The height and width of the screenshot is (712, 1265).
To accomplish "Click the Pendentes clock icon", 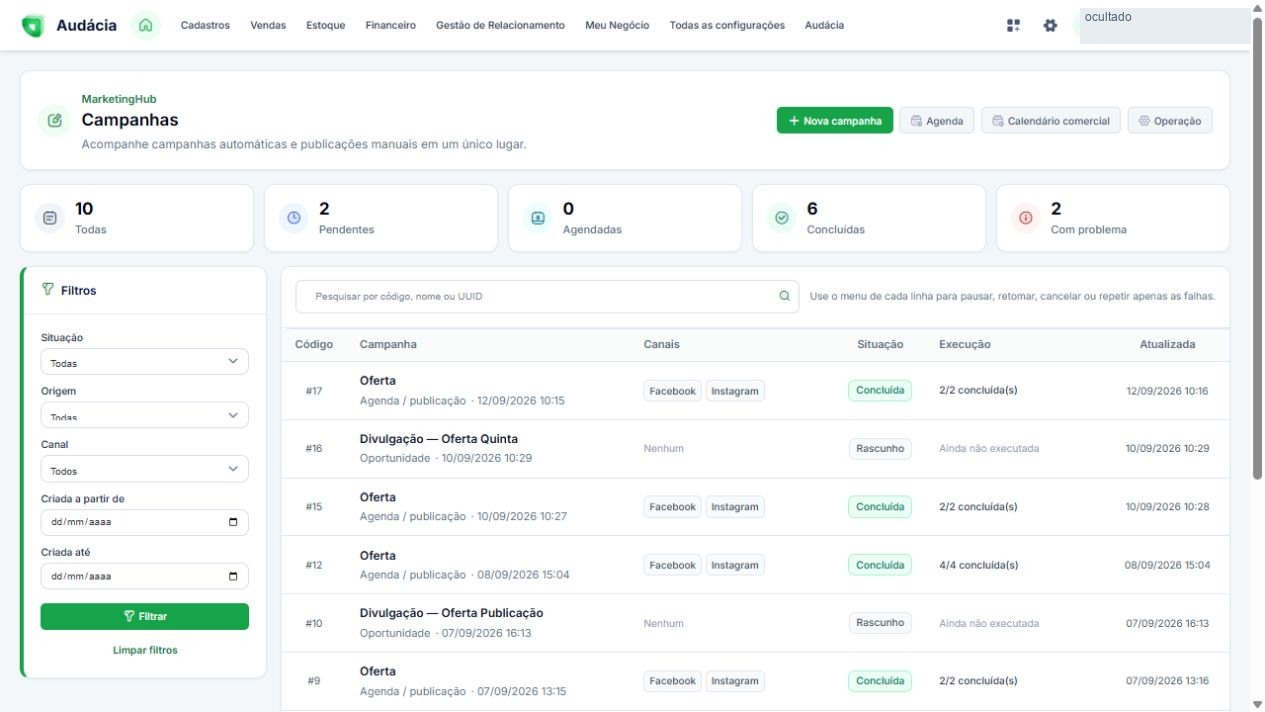I will [294, 218].
